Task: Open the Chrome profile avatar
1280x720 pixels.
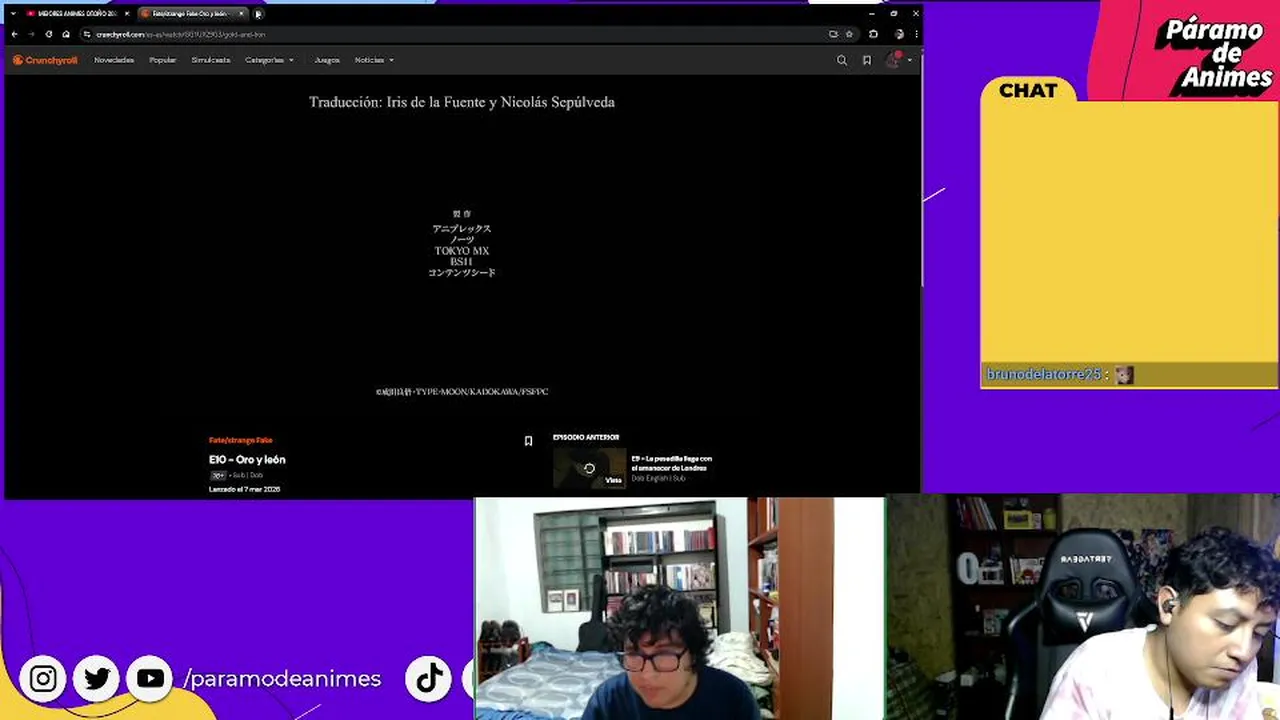Action: pyautogui.click(x=899, y=34)
